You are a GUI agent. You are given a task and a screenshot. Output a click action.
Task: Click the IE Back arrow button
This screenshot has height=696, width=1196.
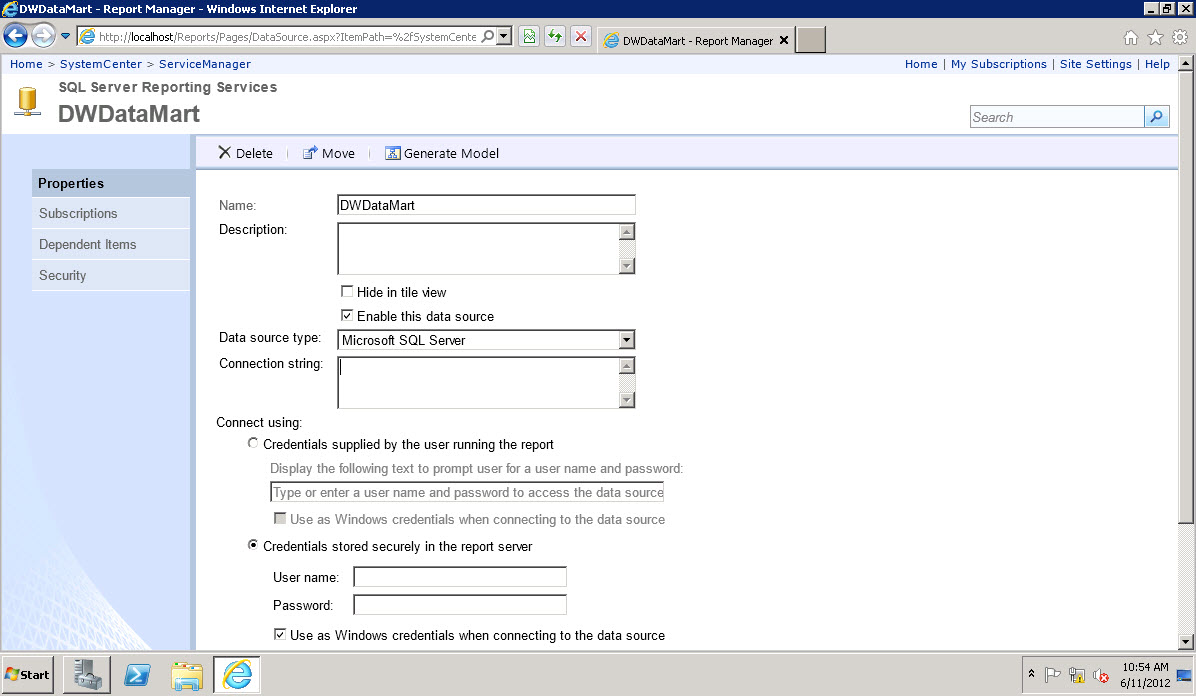click(x=16, y=35)
